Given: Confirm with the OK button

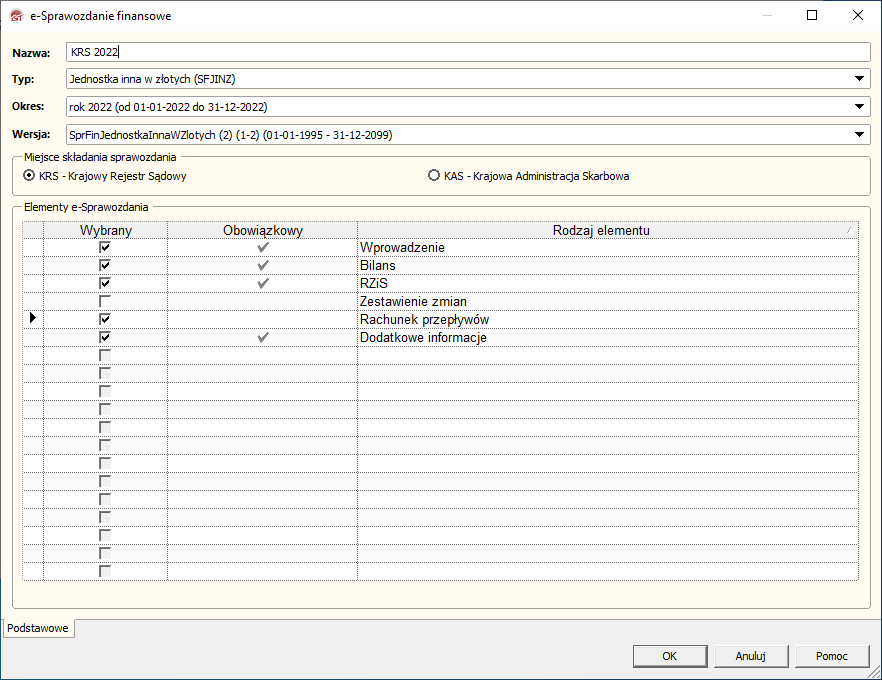Looking at the screenshot, I should point(669,656).
